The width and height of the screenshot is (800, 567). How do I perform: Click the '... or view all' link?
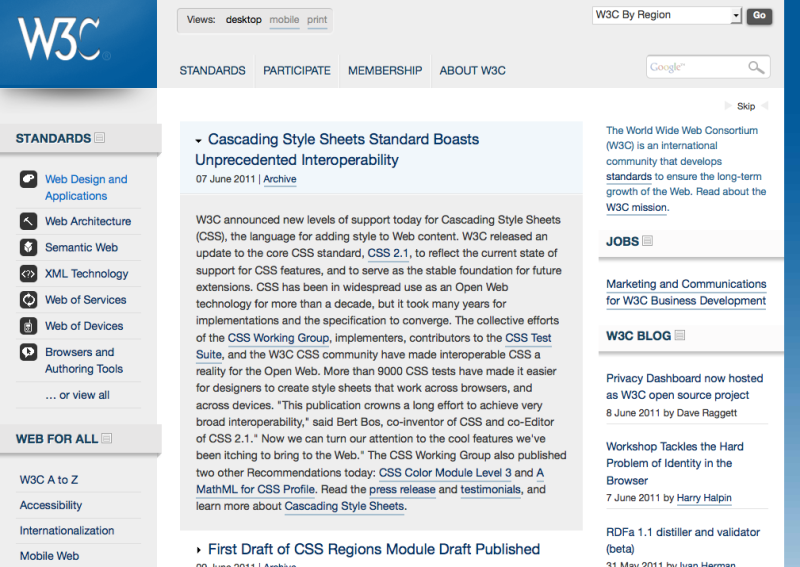pos(77,395)
